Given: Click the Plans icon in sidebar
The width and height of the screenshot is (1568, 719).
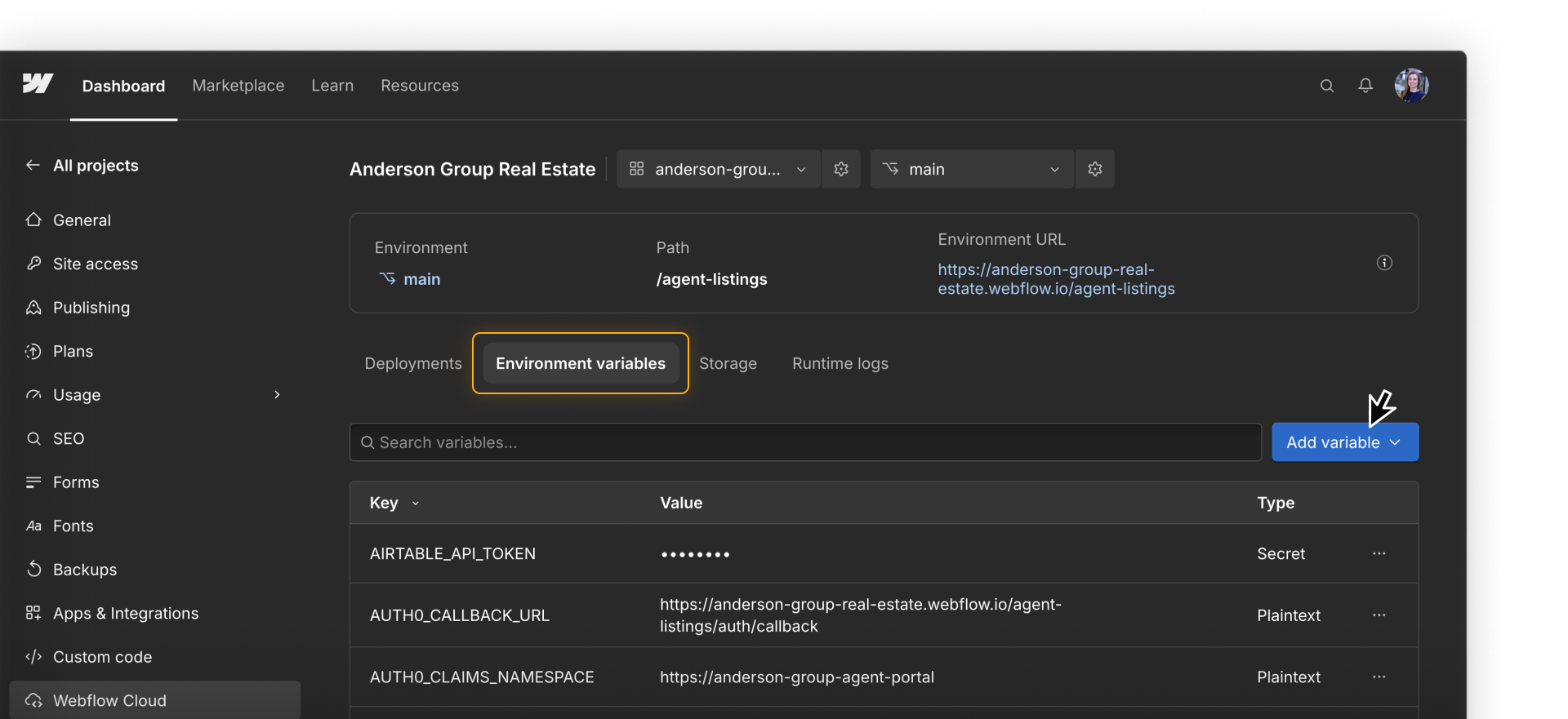Looking at the screenshot, I should coord(33,351).
